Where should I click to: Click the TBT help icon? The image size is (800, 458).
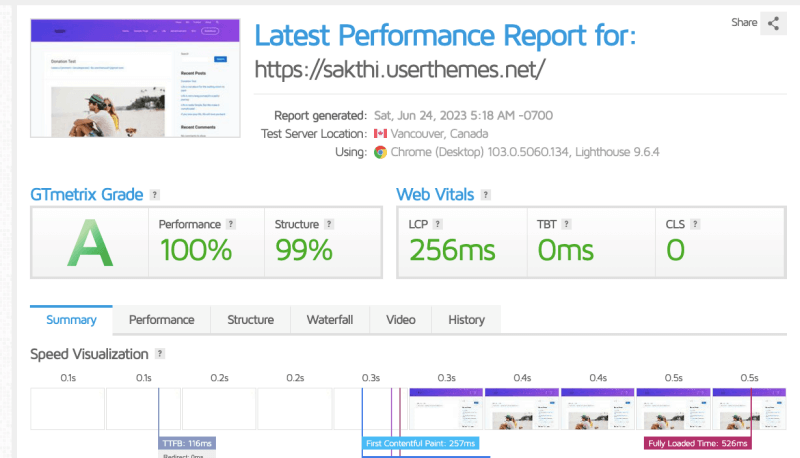tap(566, 224)
